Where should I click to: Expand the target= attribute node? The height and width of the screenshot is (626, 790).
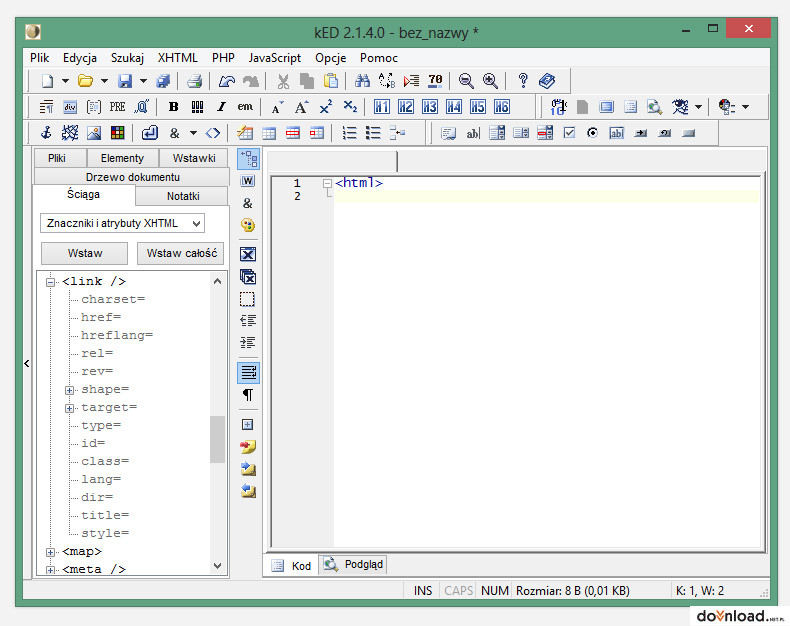click(70, 408)
